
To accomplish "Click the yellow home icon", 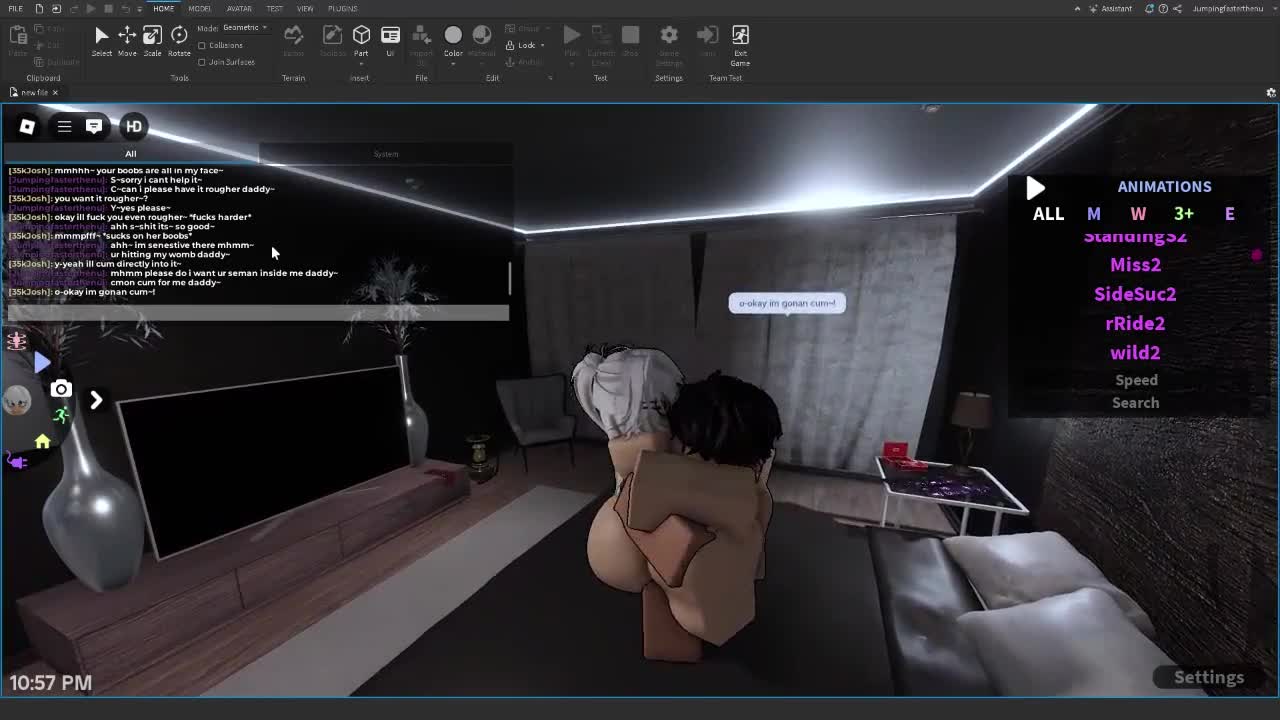I will [x=42, y=442].
